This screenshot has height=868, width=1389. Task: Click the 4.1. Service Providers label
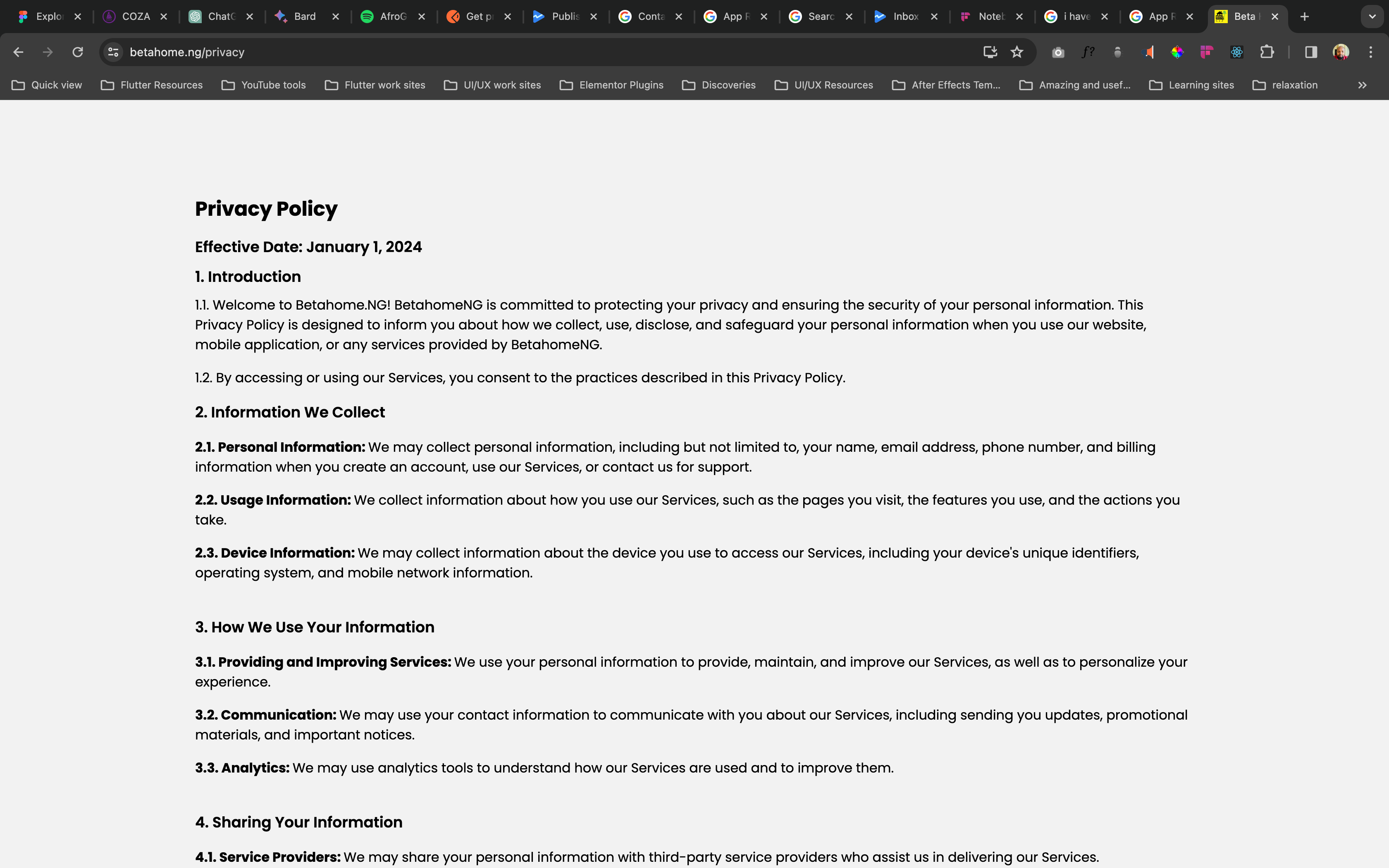[x=268, y=857]
